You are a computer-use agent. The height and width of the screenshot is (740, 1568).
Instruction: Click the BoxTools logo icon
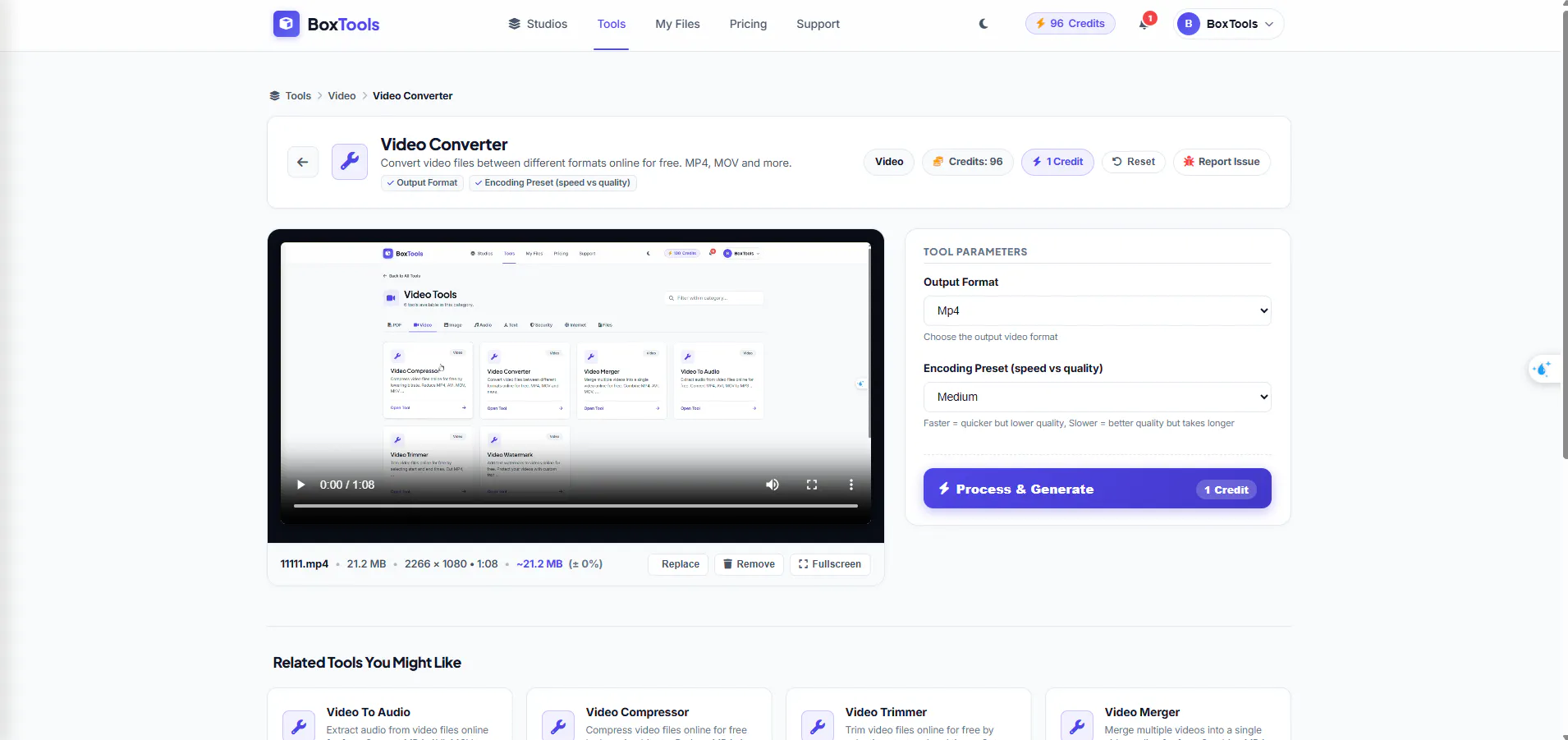coord(286,24)
